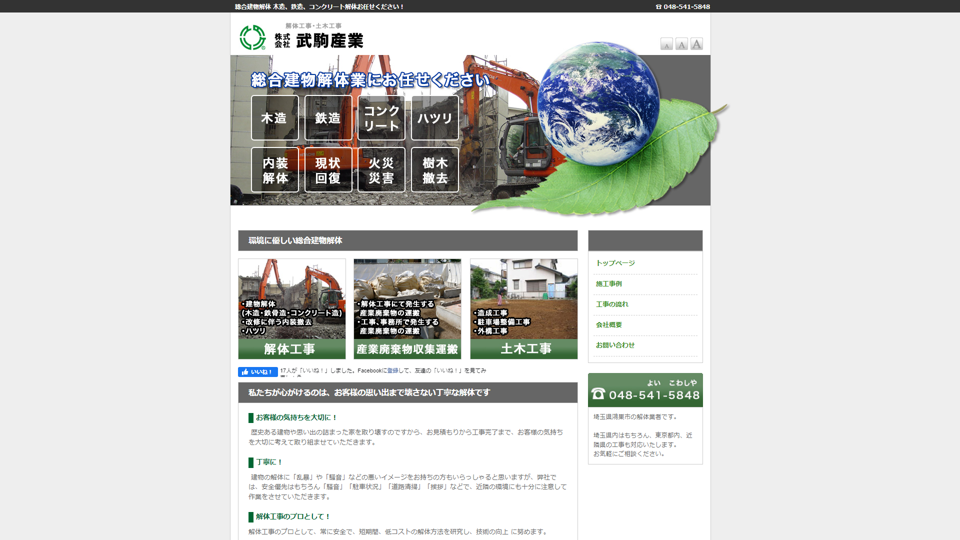Set font size to large
Screen dimensions: 960x540
[696, 44]
